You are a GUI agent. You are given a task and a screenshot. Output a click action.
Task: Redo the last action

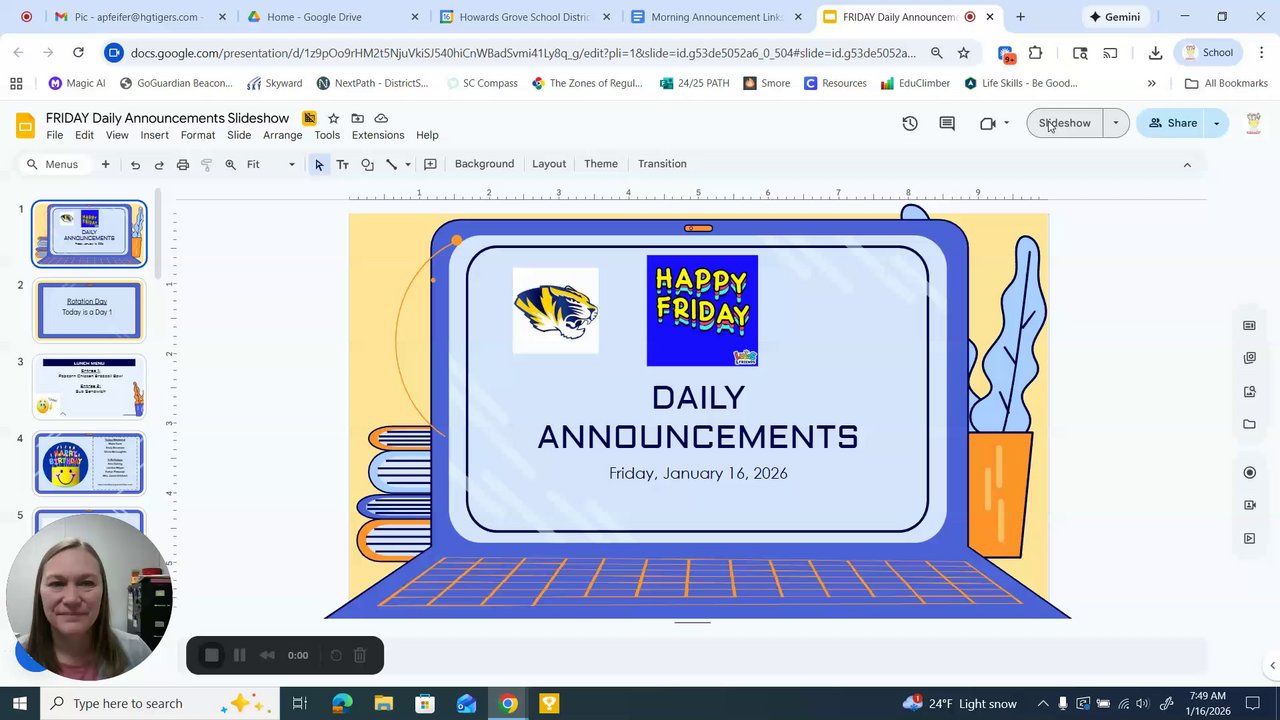tap(159, 164)
